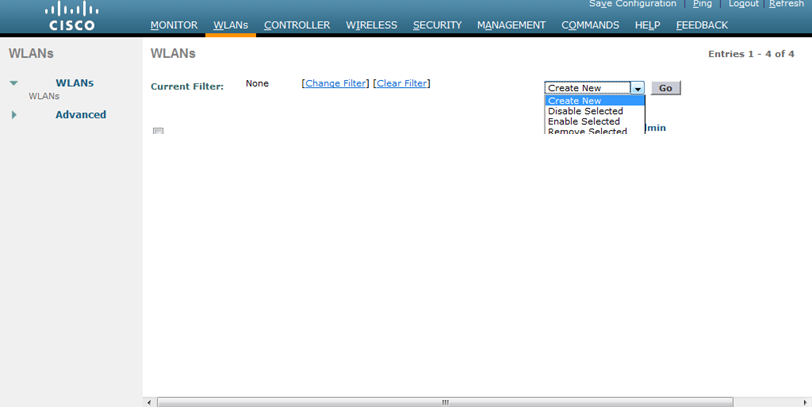Refresh the page using the Refresh link
This screenshot has height=407, width=812.
pyautogui.click(x=785, y=4)
